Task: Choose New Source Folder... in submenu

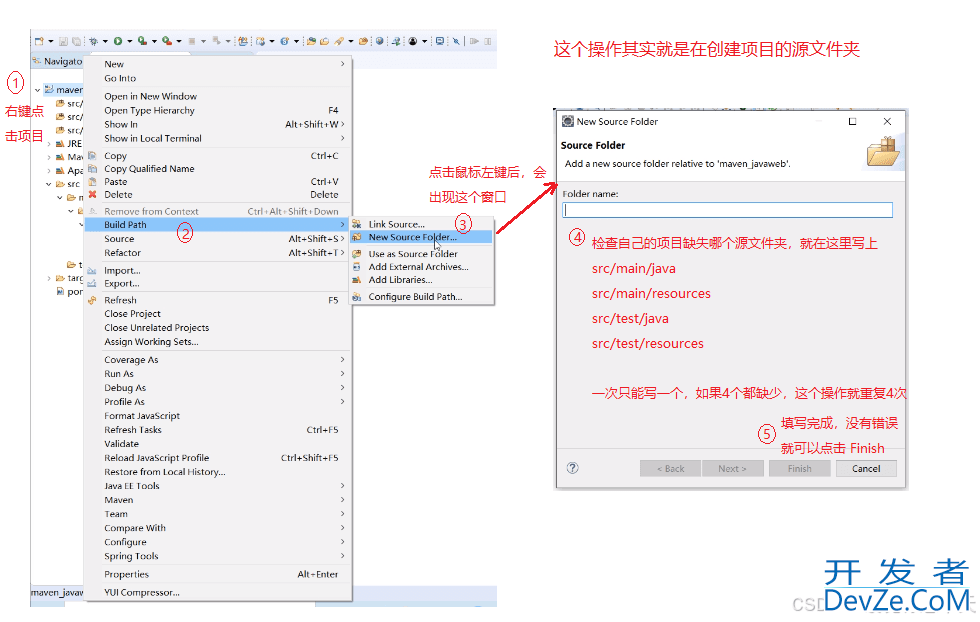Action: pos(422,237)
